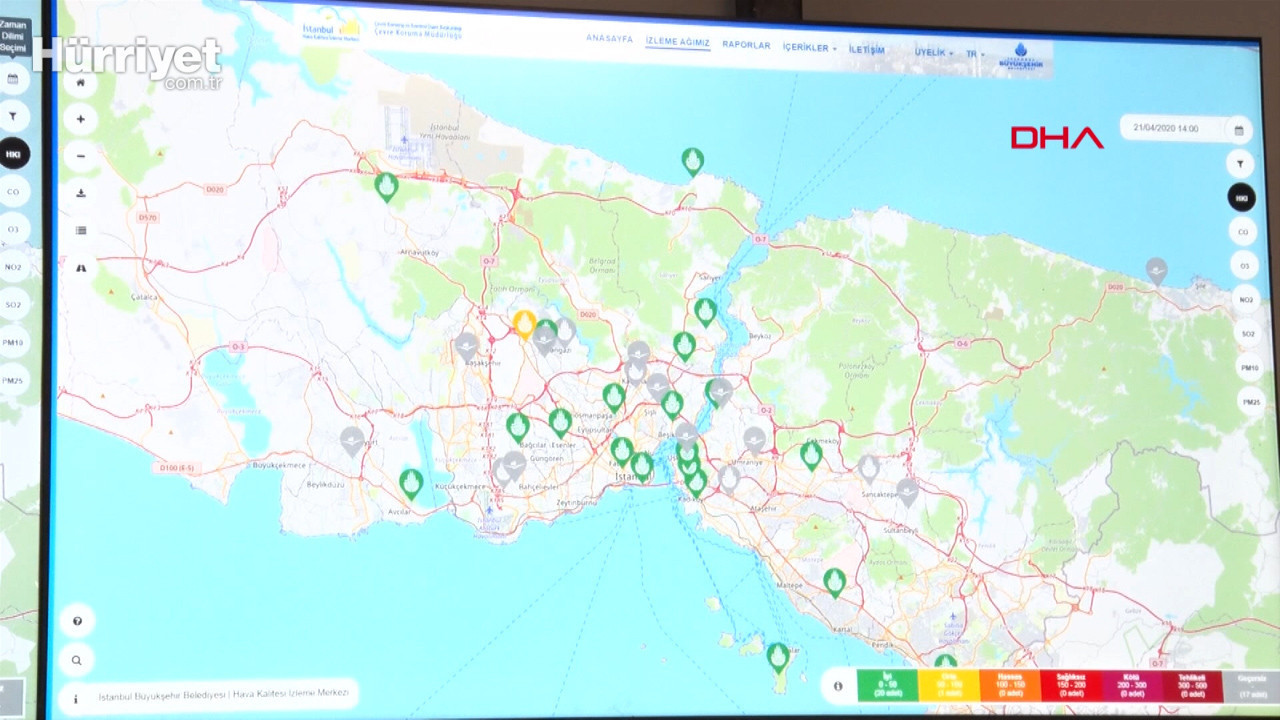Expand the İçerikler dropdown menu
This screenshot has height=720, width=1280.
click(809, 47)
